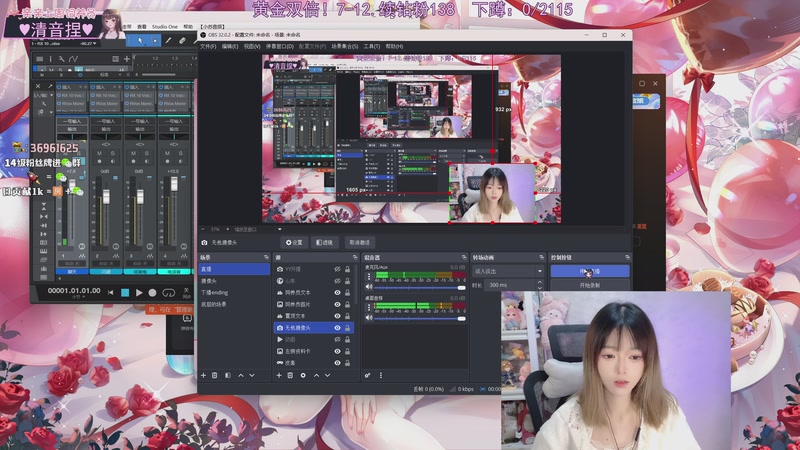Open the OBS 编辑(E) menu
Image resolution: width=800 pixels, height=450 pixels.
click(x=230, y=46)
